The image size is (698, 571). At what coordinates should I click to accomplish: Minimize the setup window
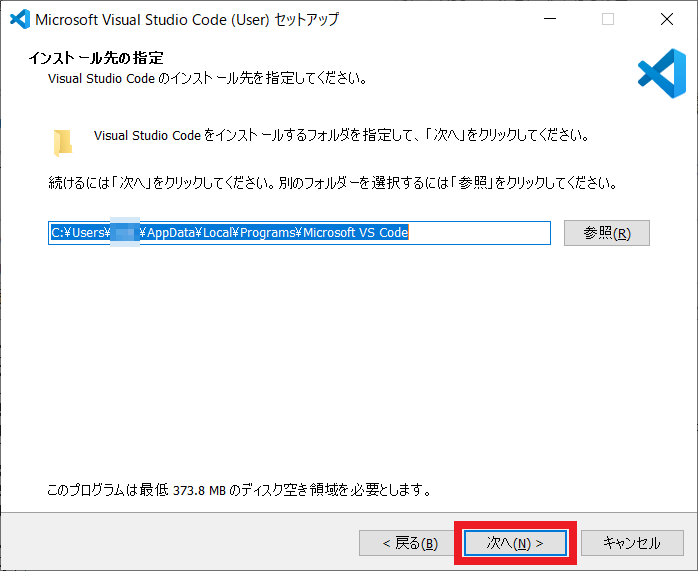[550, 19]
